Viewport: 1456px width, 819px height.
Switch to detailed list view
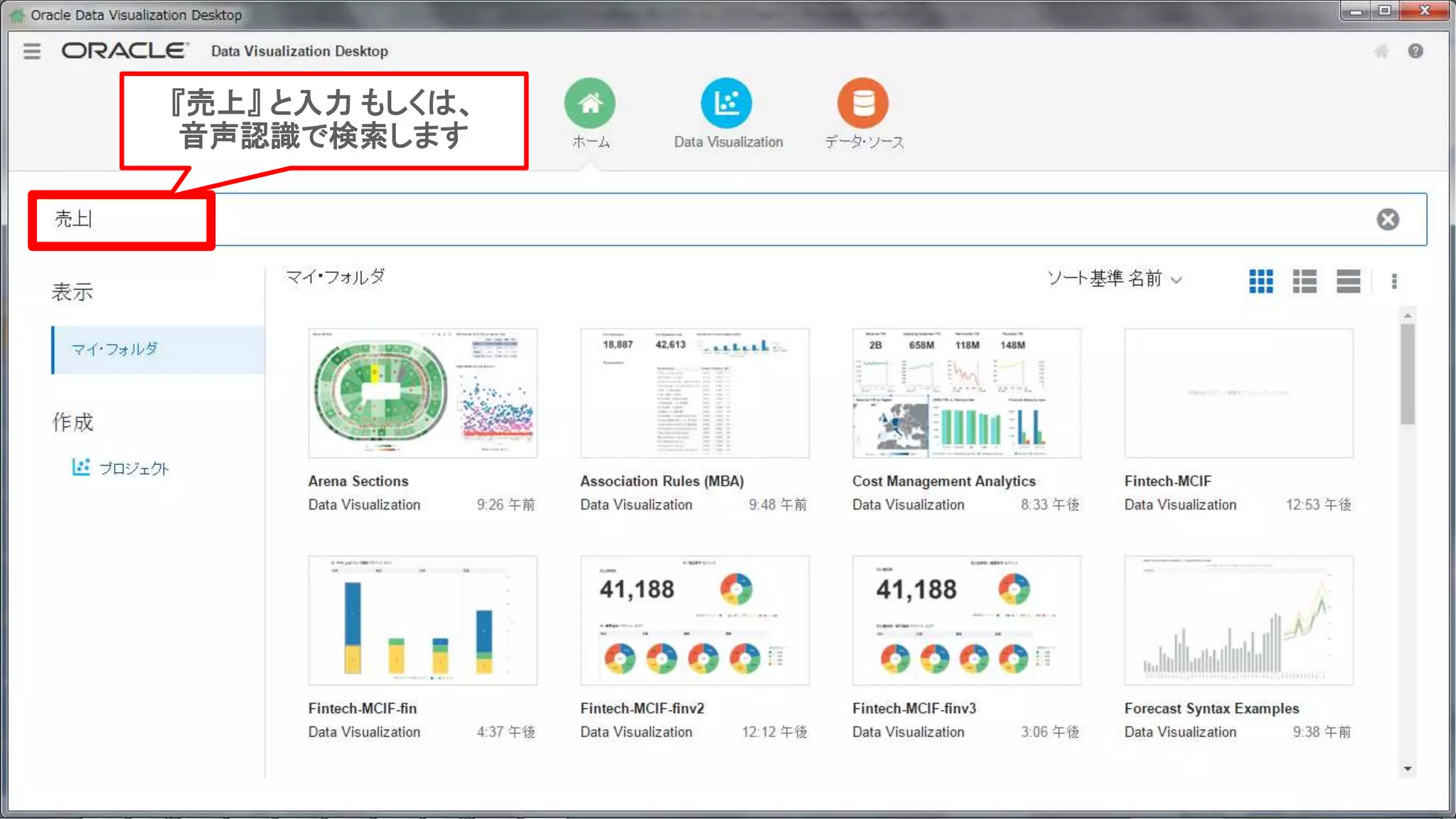click(1305, 281)
